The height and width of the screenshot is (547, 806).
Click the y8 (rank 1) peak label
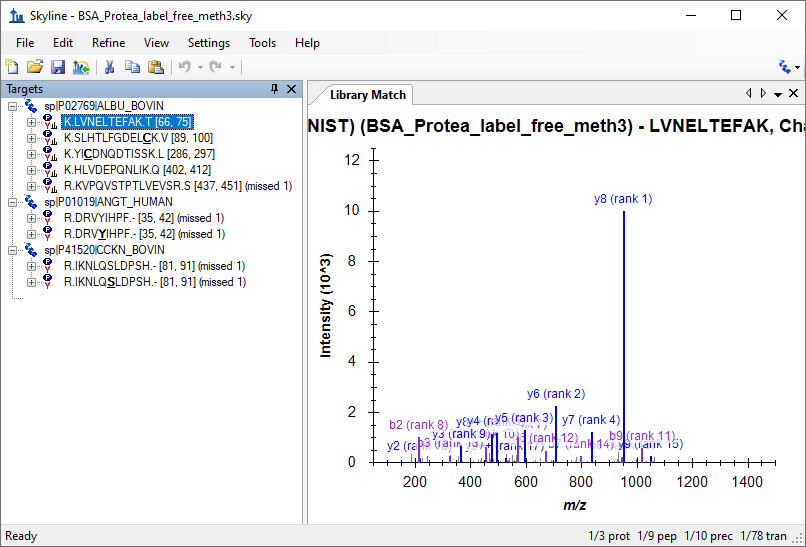[x=623, y=199]
